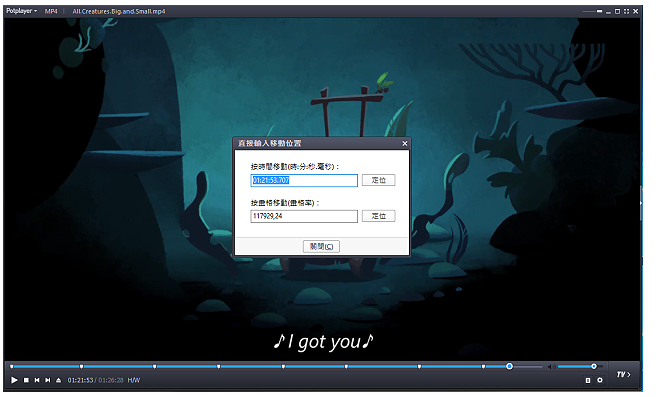Viewport: 656px width, 397px height.
Task: Click the All.Creatures.Big.and.Small.mp4 file title
Action: 119,11
